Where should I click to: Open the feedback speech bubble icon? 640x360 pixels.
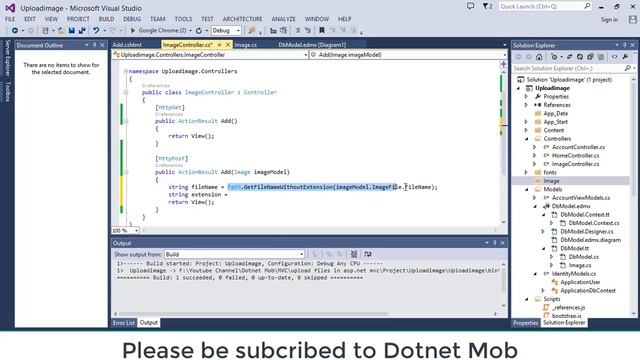[471, 6]
